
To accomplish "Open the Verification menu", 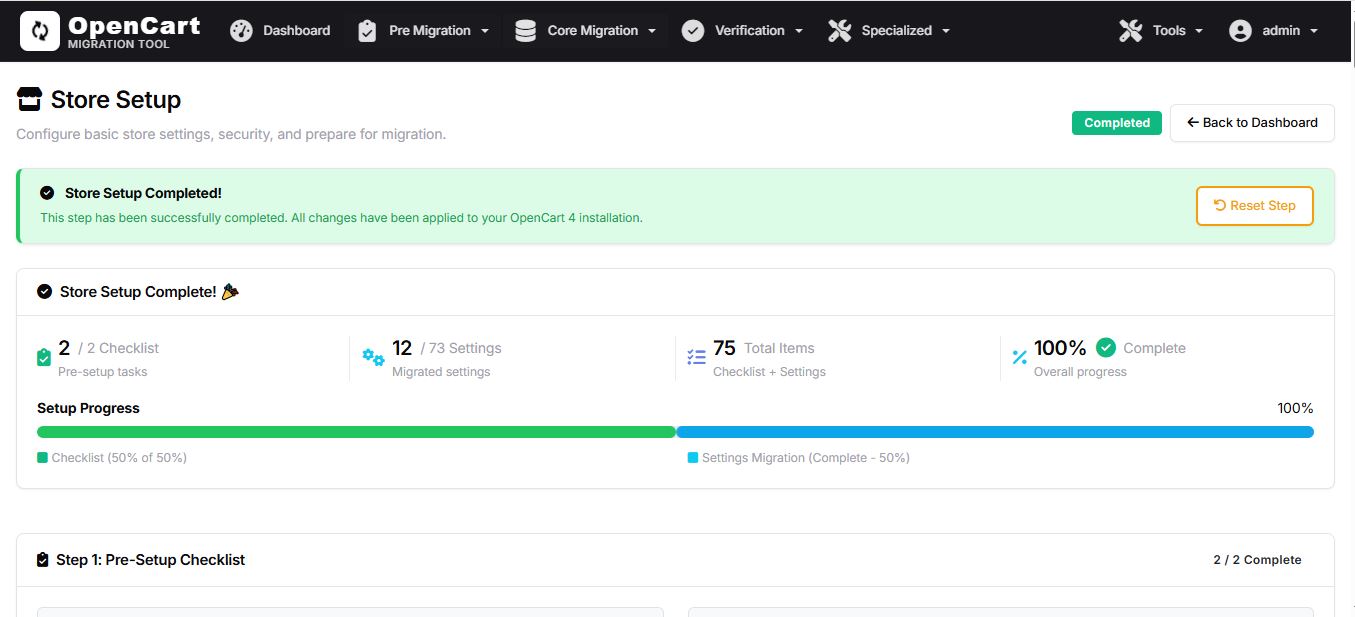I will 750,31.
